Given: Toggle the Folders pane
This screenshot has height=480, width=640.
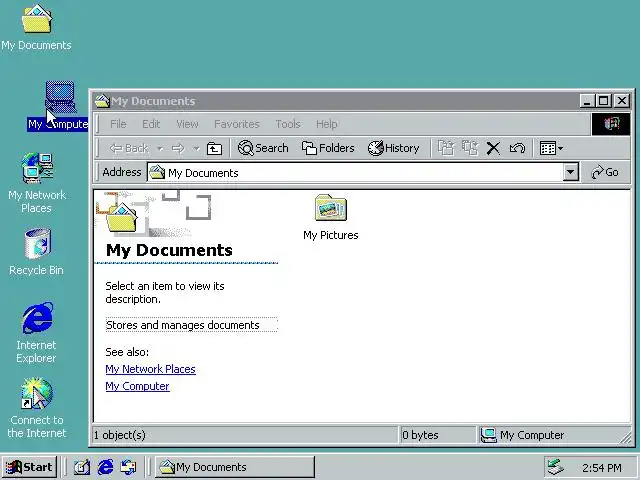Looking at the screenshot, I should (x=328, y=148).
